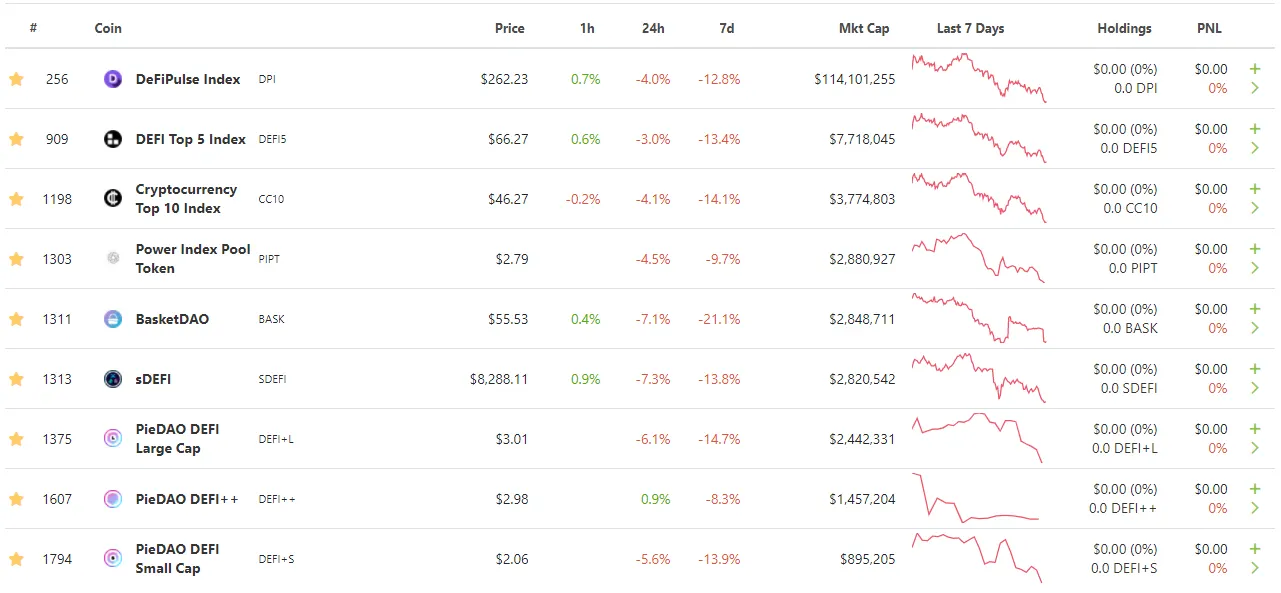The width and height of the screenshot is (1281, 593).
Task: Toggle the star next to PieDAO DEFI++
Action: click(x=16, y=498)
